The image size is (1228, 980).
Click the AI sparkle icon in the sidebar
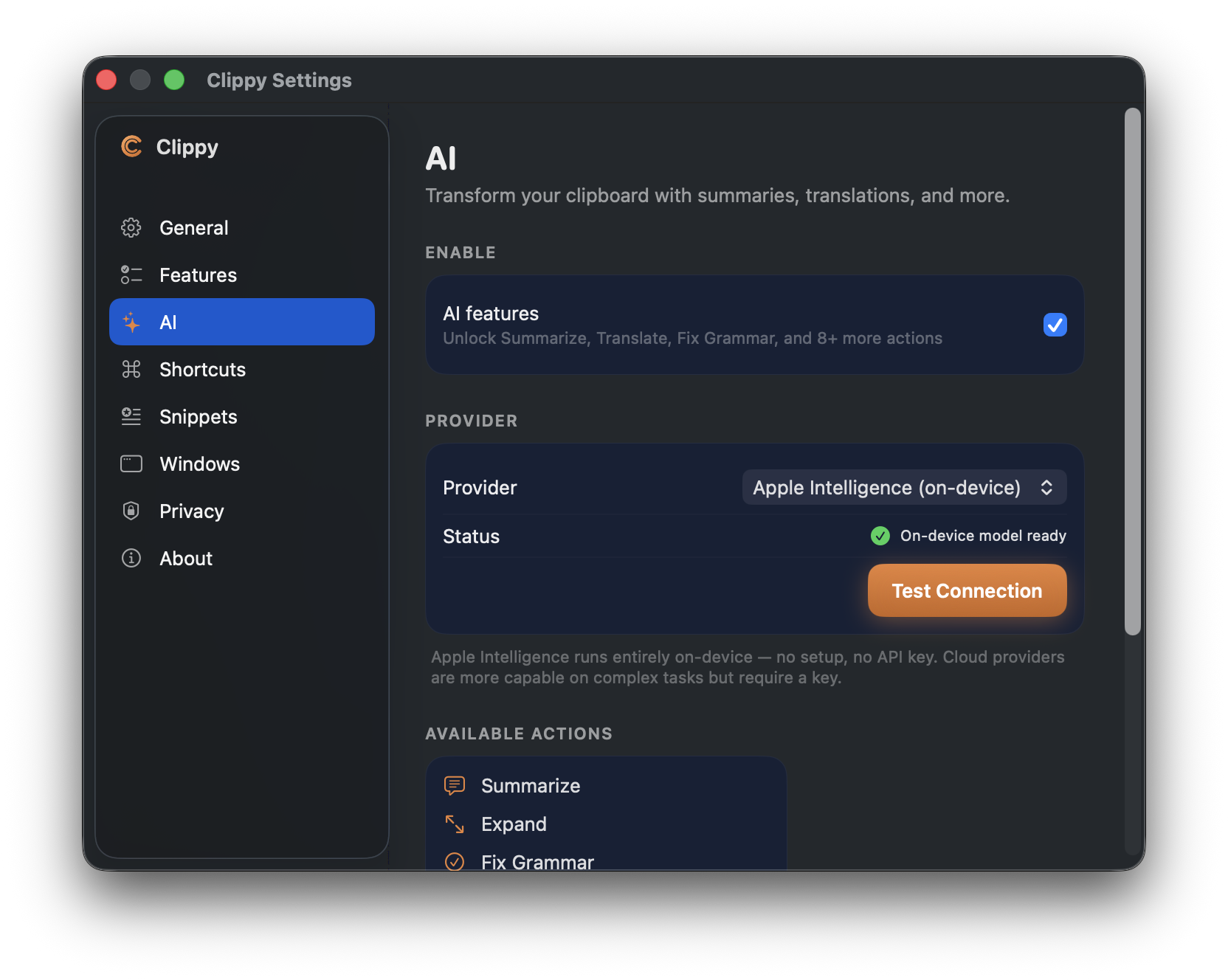(131, 322)
